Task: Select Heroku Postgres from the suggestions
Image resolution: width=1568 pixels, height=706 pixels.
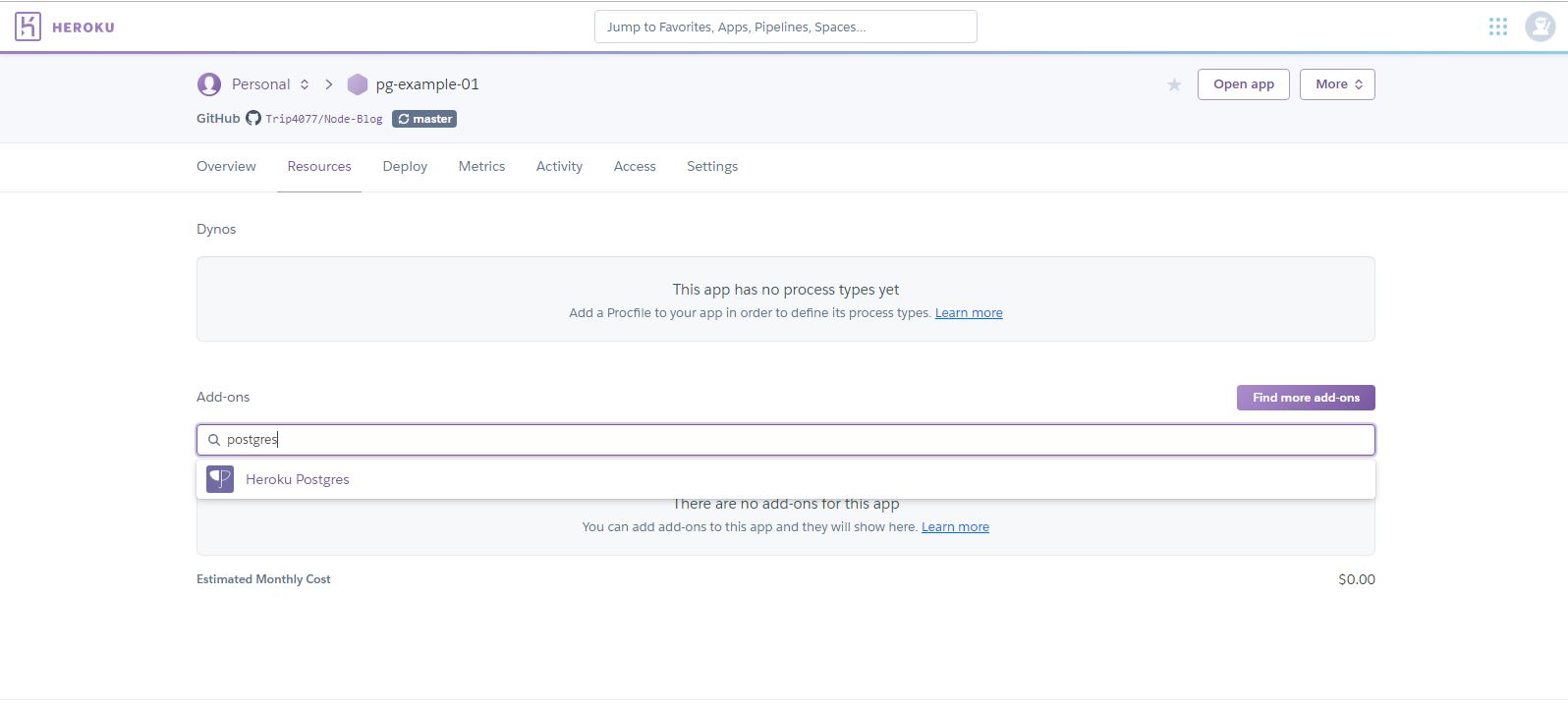Action: (x=786, y=479)
